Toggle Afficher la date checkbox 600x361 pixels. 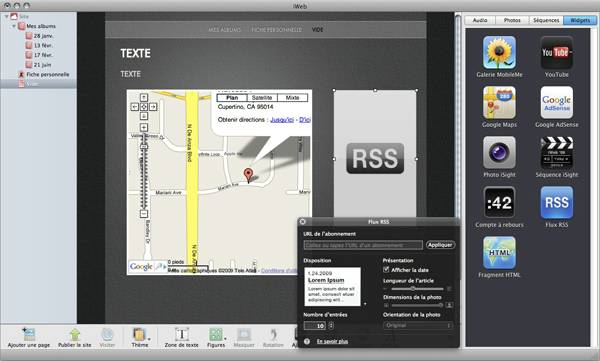(386, 270)
